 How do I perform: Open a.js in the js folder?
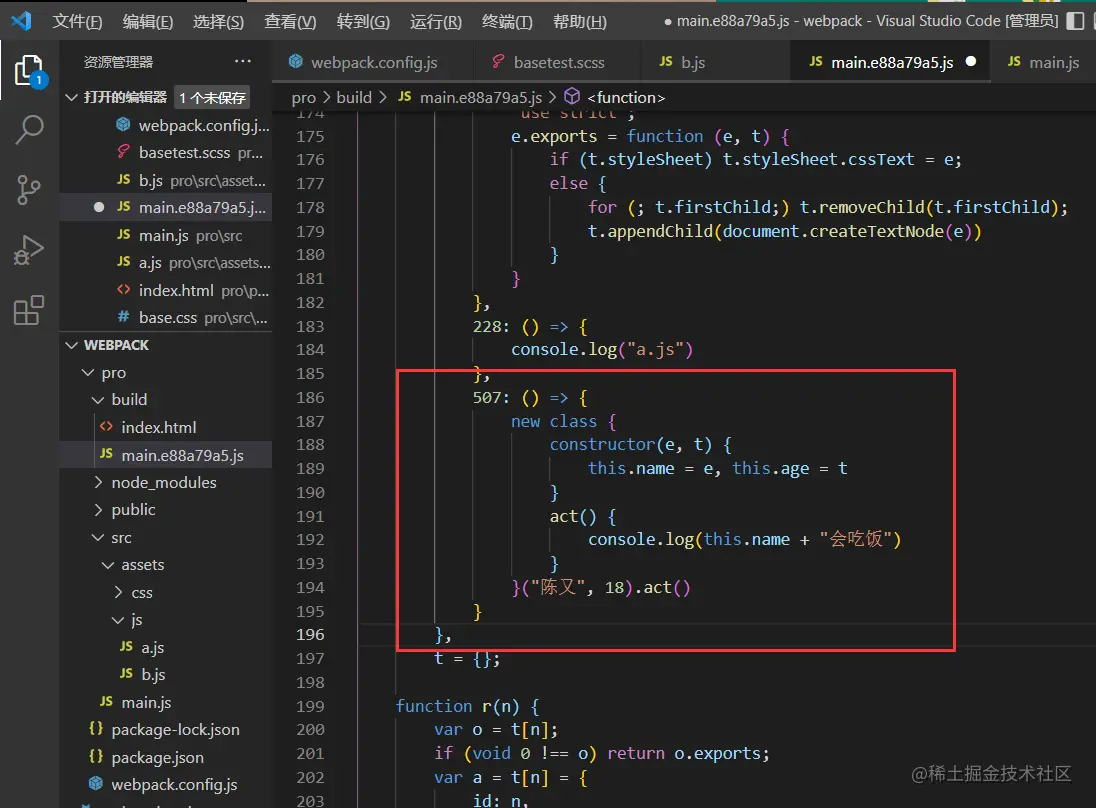point(166,647)
